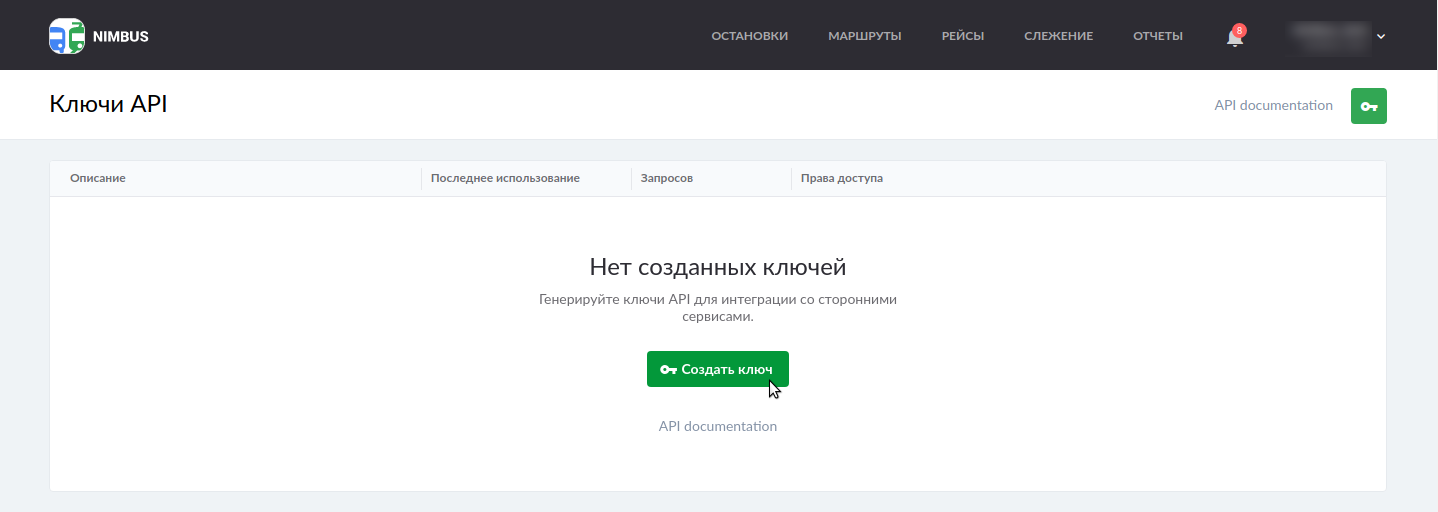Click the Nimbus bus logo icon
1438x512 pixels.
click(67, 36)
